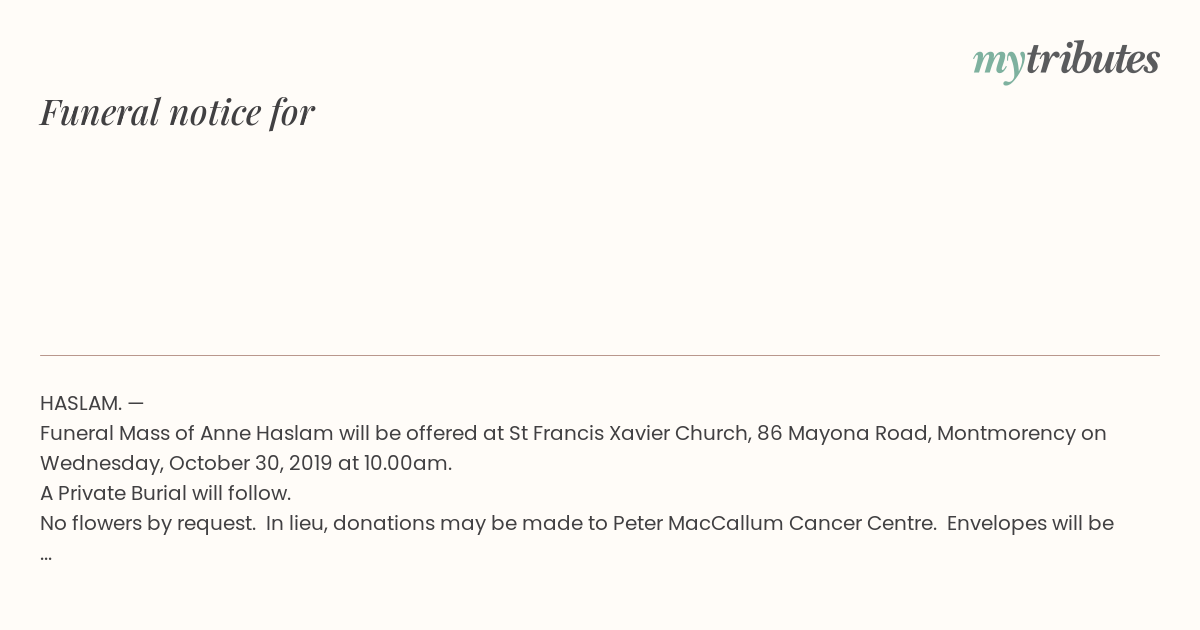The width and height of the screenshot is (1200, 630).
Task: Click the "In lieu" words
Action: [x=295, y=523]
